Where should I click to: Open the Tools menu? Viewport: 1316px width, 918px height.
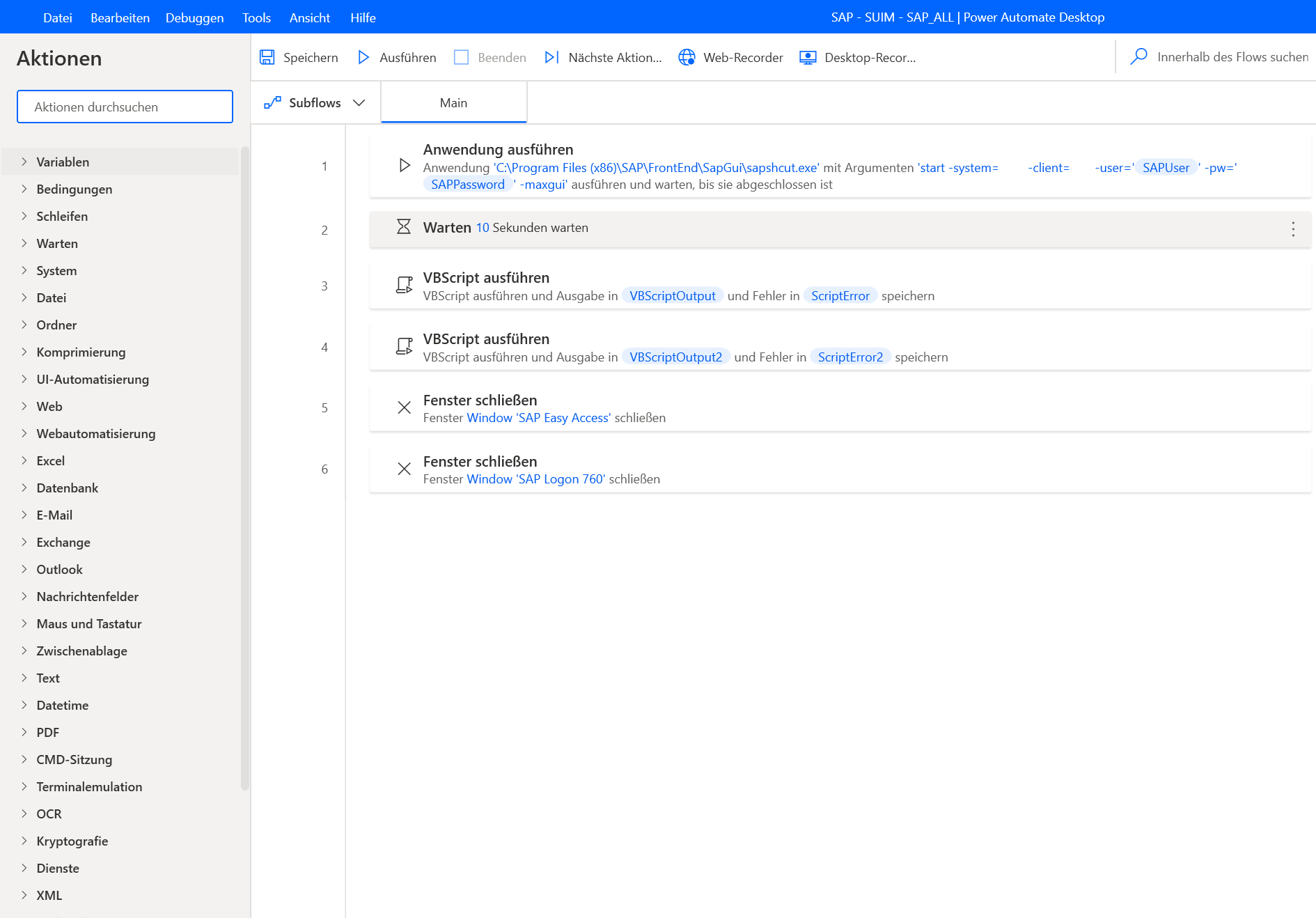coord(256,17)
